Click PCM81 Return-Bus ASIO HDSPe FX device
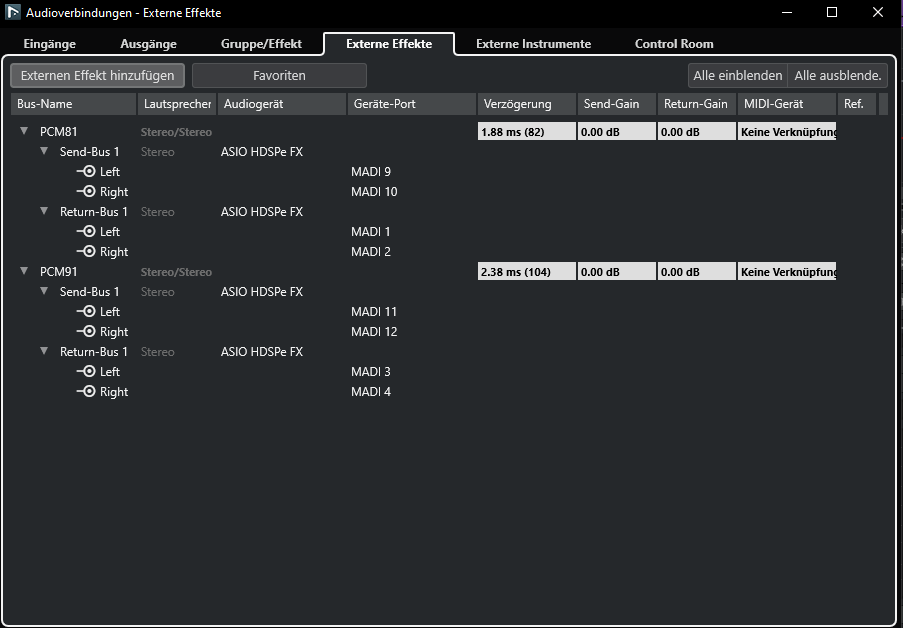This screenshot has width=903, height=628. [x=262, y=211]
